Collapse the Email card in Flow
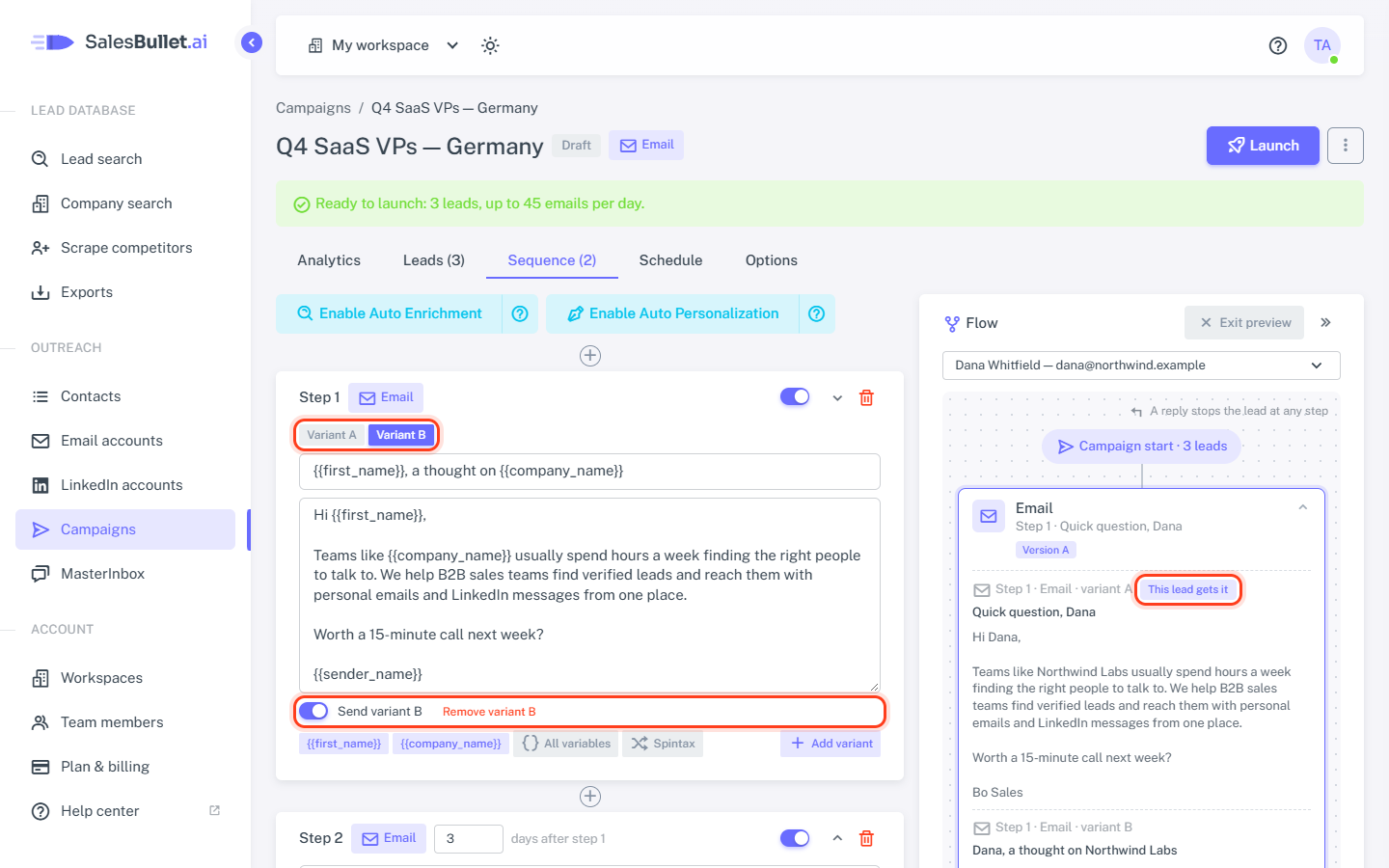This screenshot has width=1389, height=868. click(x=1302, y=507)
